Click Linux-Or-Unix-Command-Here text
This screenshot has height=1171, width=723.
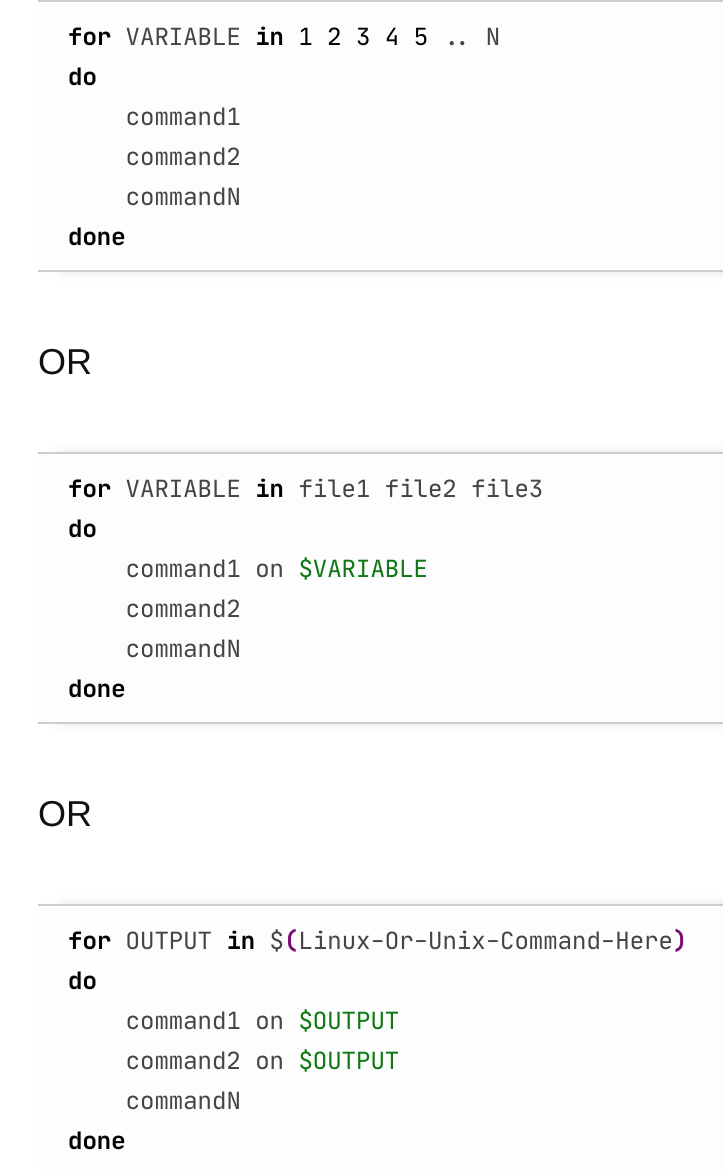(x=485, y=940)
